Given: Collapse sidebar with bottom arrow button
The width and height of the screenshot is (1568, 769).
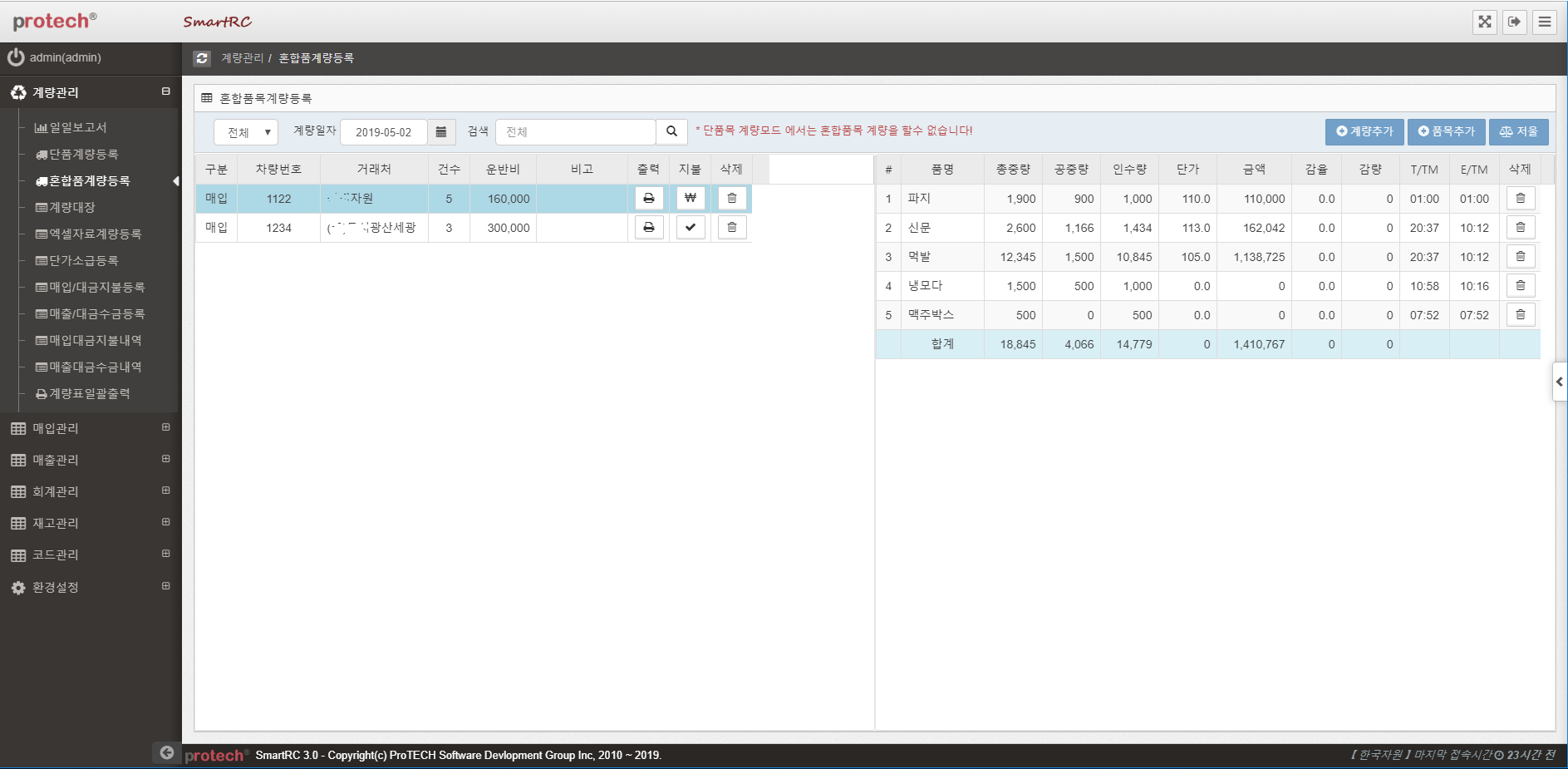Looking at the screenshot, I should [167, 752].
